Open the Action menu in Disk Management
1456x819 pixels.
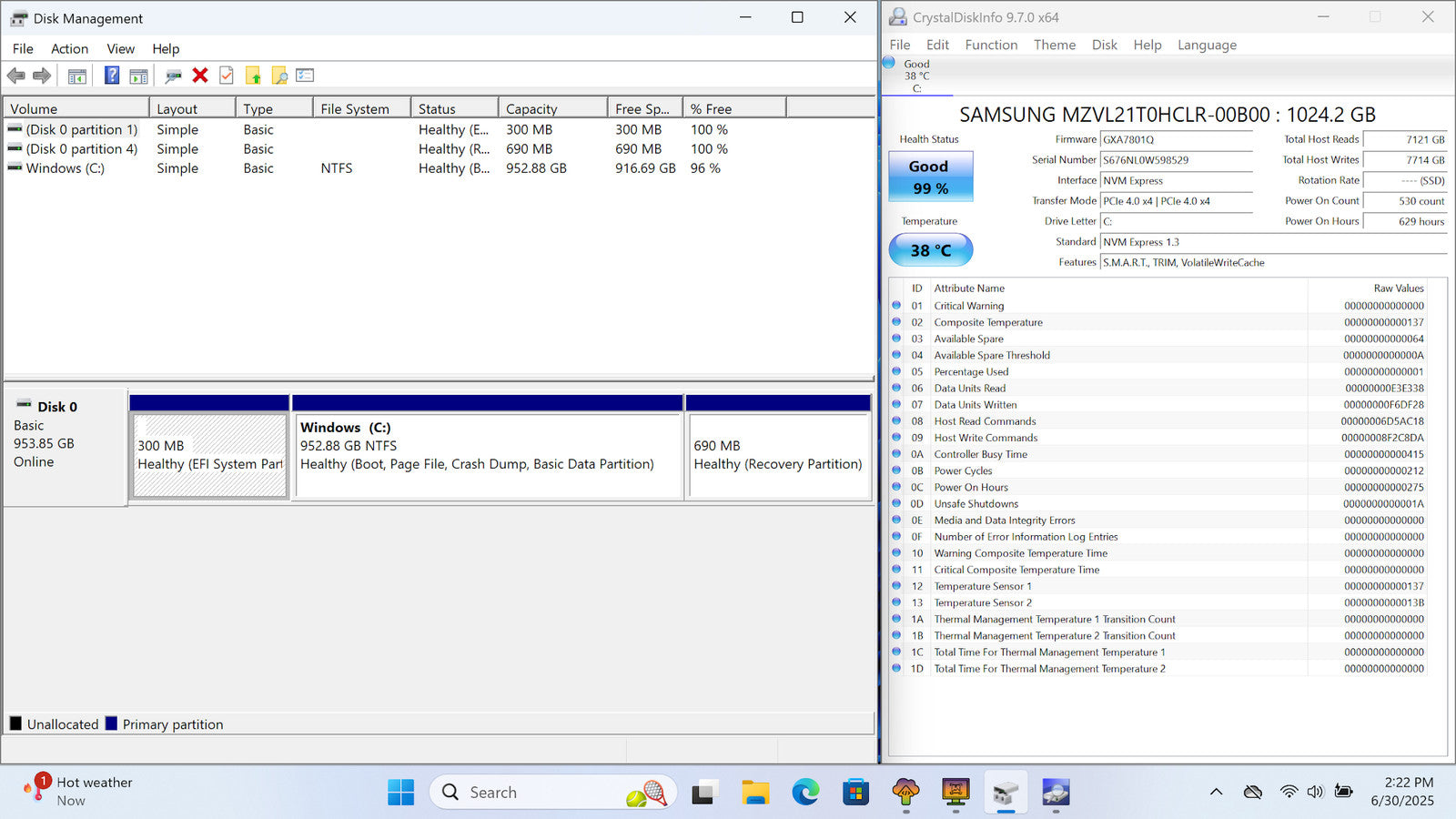69,49
